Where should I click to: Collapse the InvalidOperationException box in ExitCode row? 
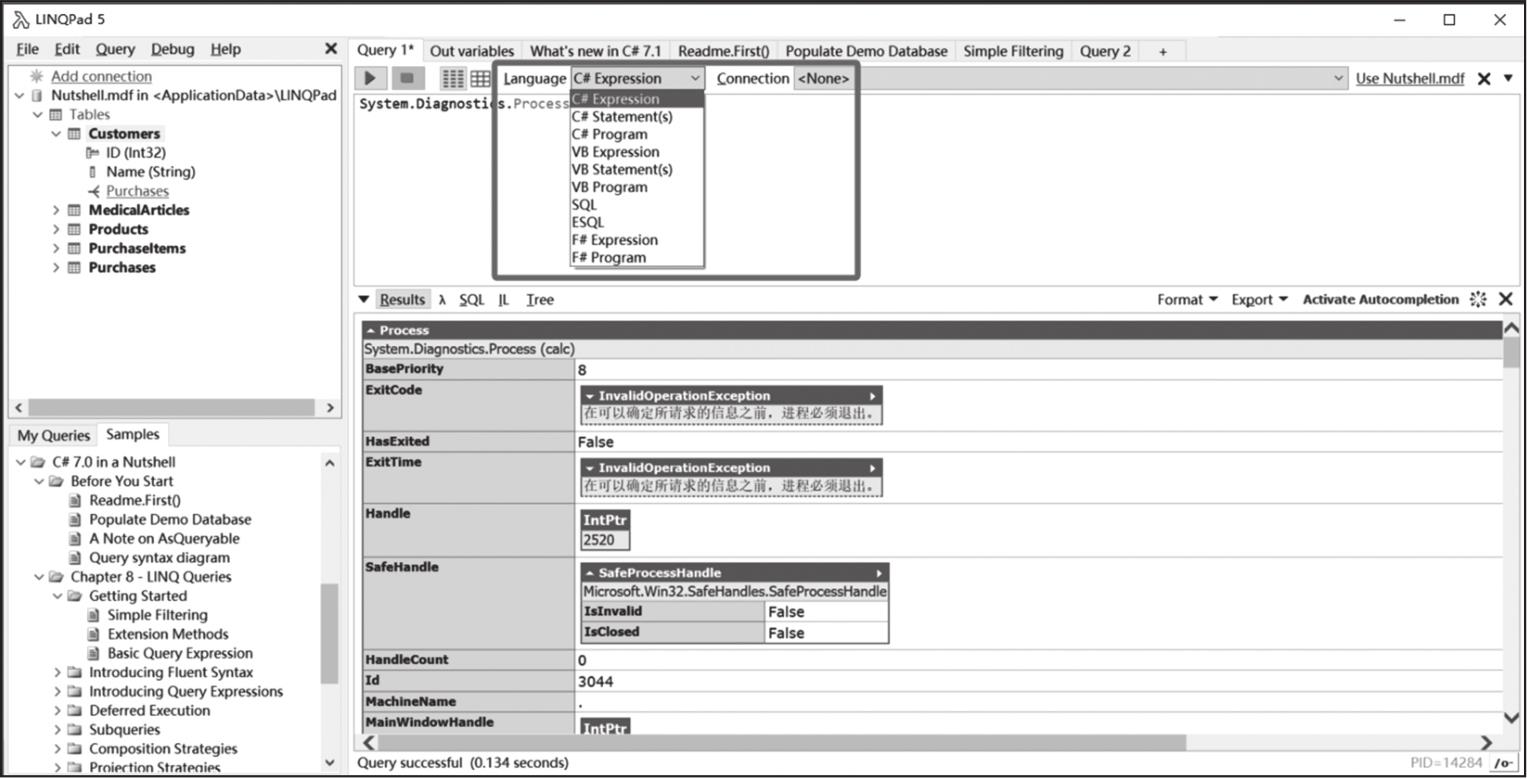(590, 396)
